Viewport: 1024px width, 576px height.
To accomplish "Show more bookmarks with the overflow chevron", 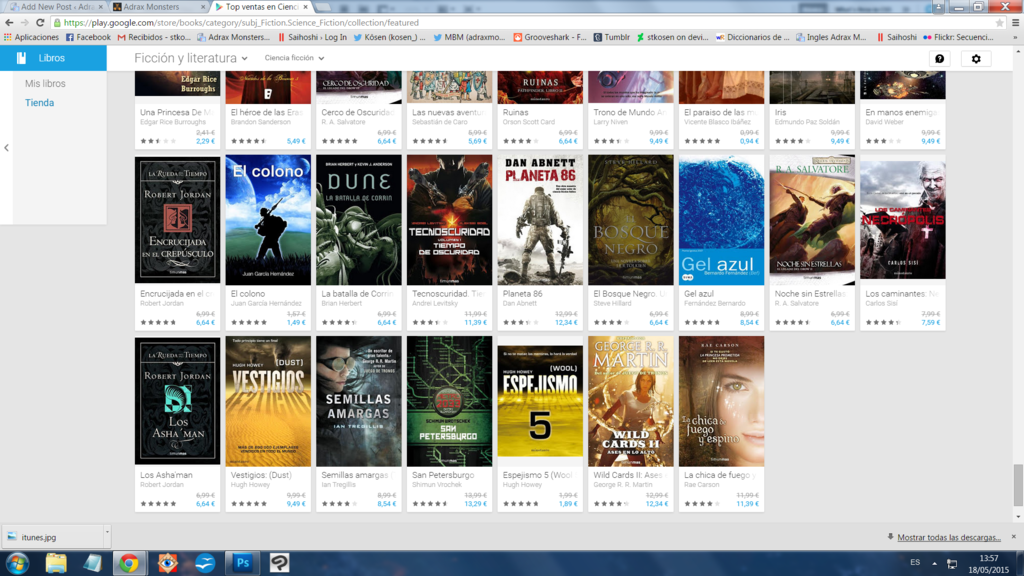I will tap(1016, 37).
